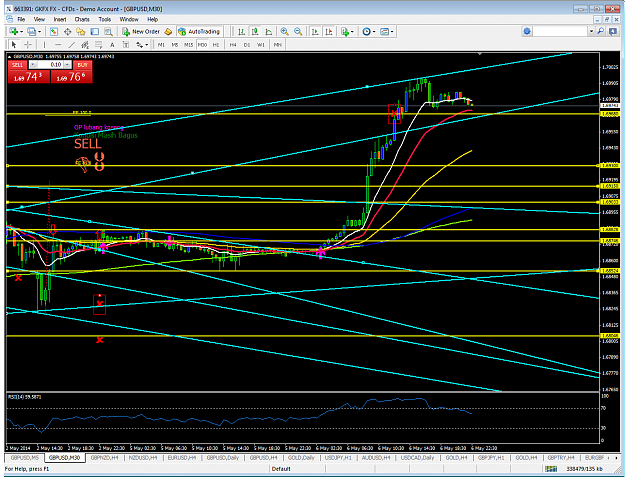Expand the Profiles dropdown arrow
The height and width of the screenshot is (477, 625).
[39, 31]
